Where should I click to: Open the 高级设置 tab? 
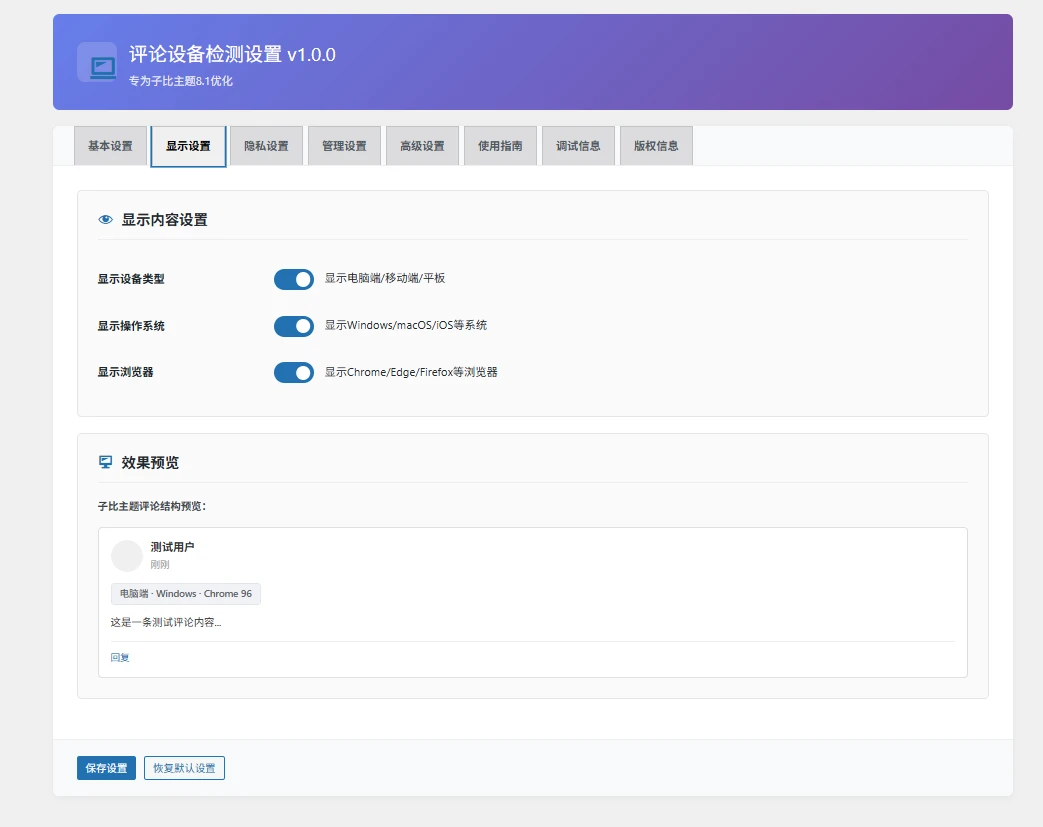point(422,146)
